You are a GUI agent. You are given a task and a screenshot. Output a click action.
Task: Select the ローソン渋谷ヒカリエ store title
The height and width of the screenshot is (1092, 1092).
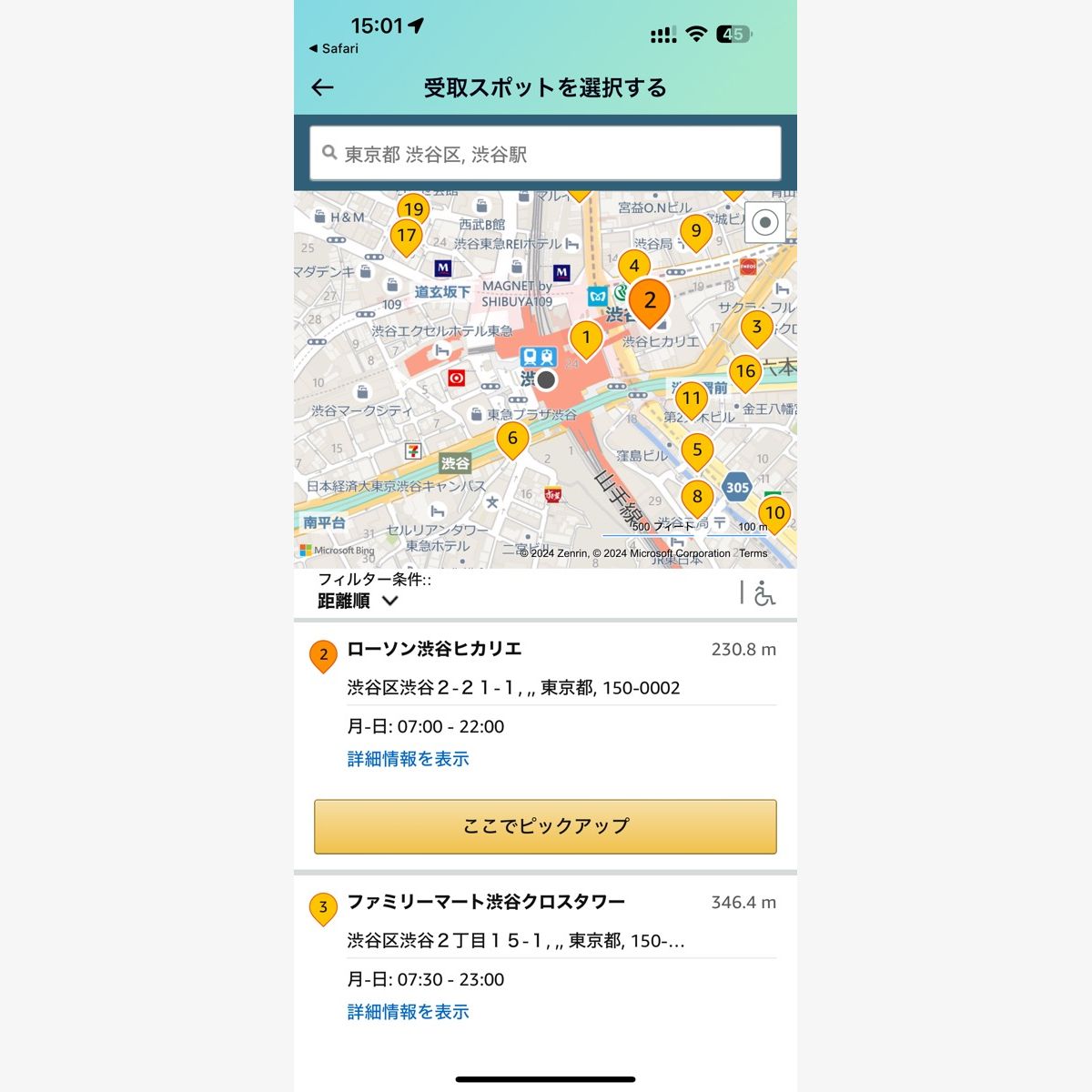coord(434,649)
